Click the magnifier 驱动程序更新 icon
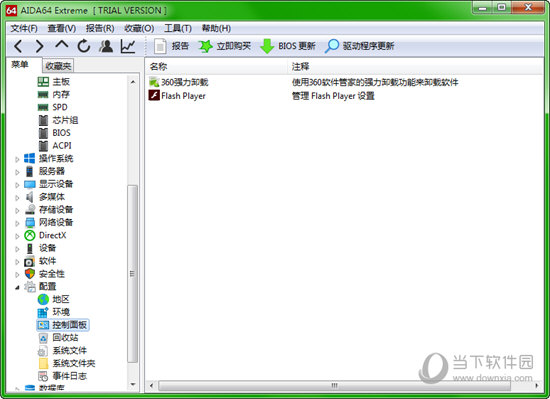This screenshot has height=399, width=550. [332, 46]
